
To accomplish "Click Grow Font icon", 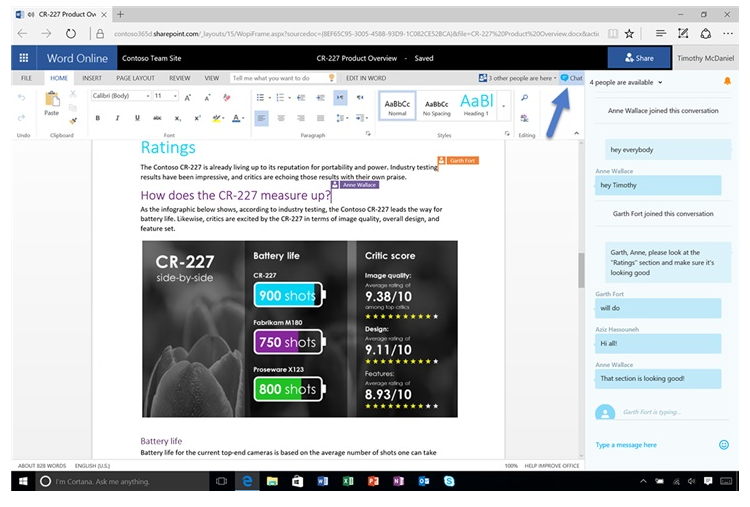I will [x=188, y=97].
